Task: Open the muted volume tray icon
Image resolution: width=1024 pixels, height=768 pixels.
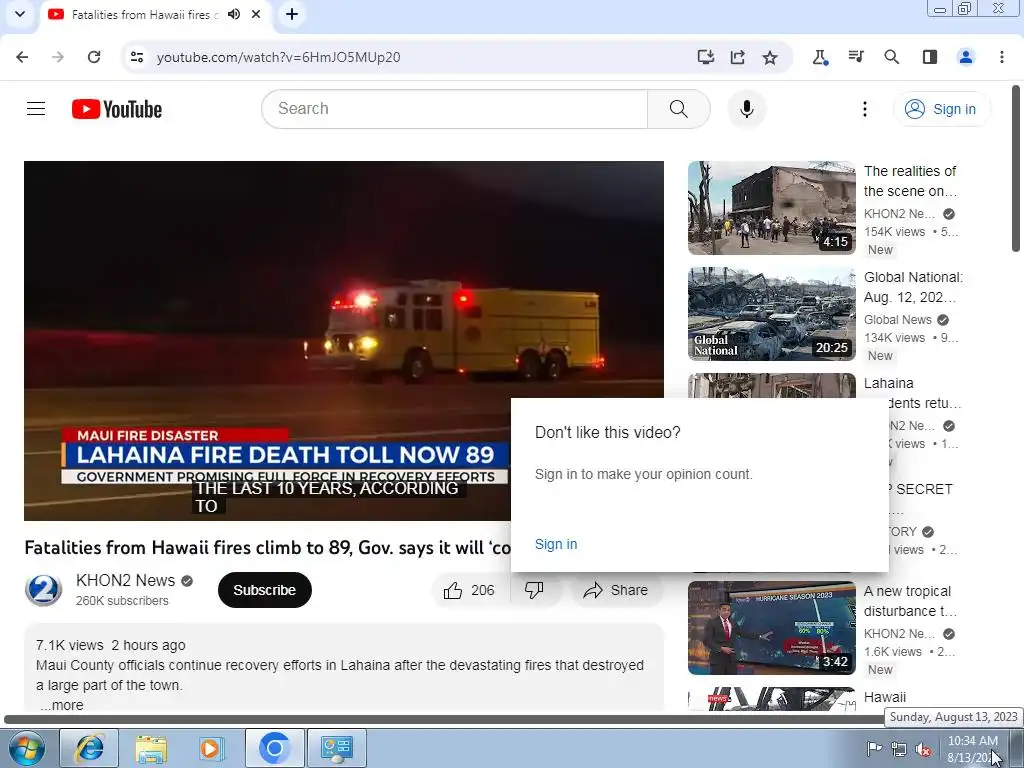Action: (x=923, y=749)
